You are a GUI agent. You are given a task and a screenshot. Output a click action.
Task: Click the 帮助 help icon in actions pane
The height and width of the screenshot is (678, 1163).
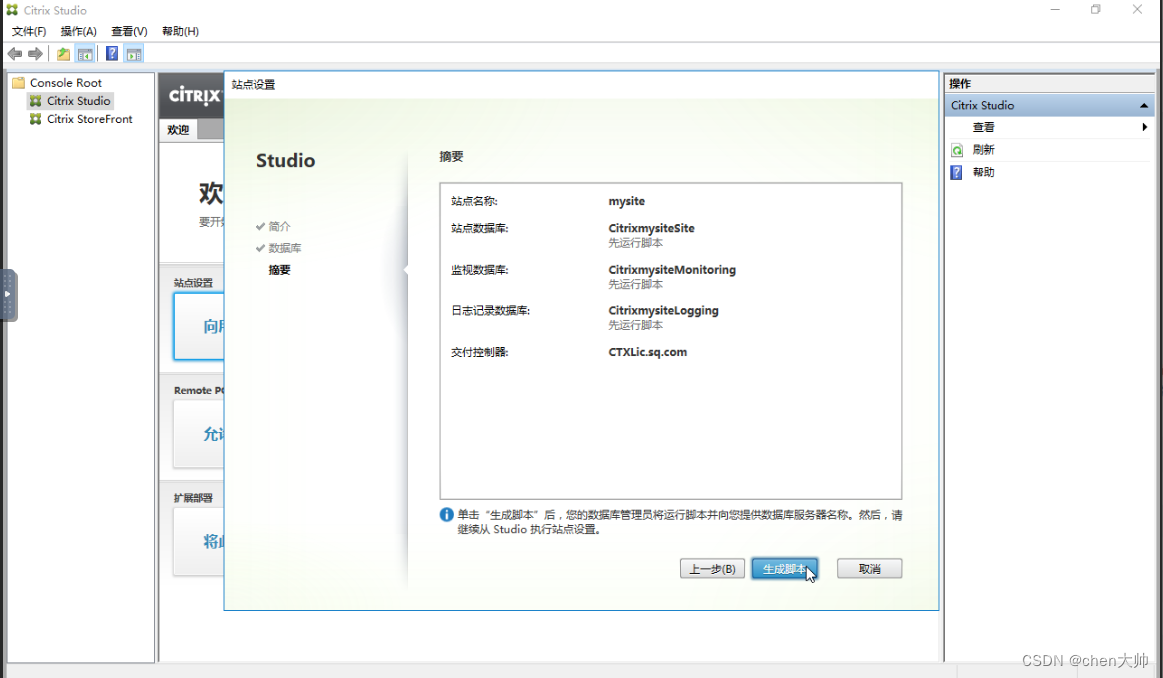[957, 172]
